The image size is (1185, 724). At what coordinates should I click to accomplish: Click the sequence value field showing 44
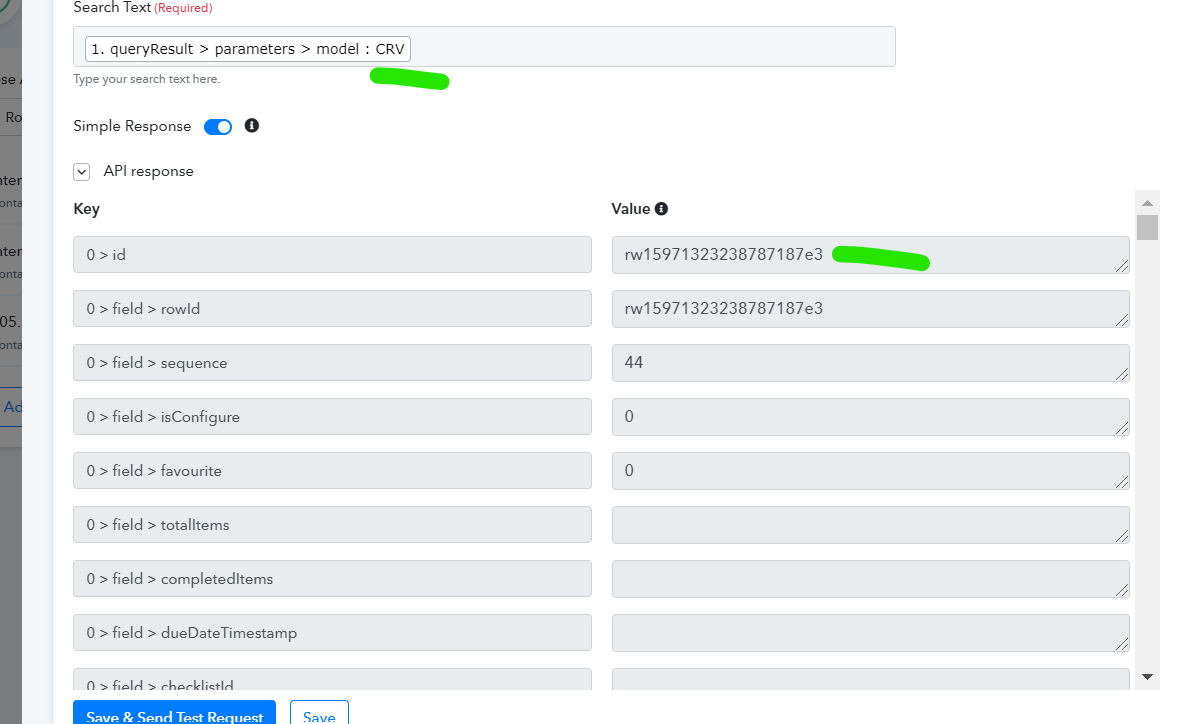pos(870,363)
